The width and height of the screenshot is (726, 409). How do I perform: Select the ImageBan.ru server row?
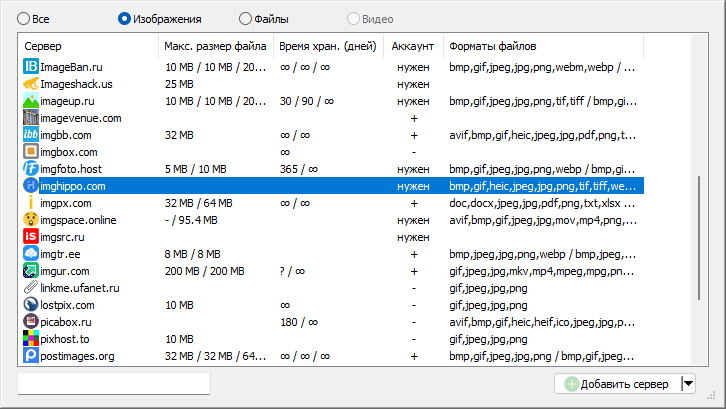tap(333, 67)
